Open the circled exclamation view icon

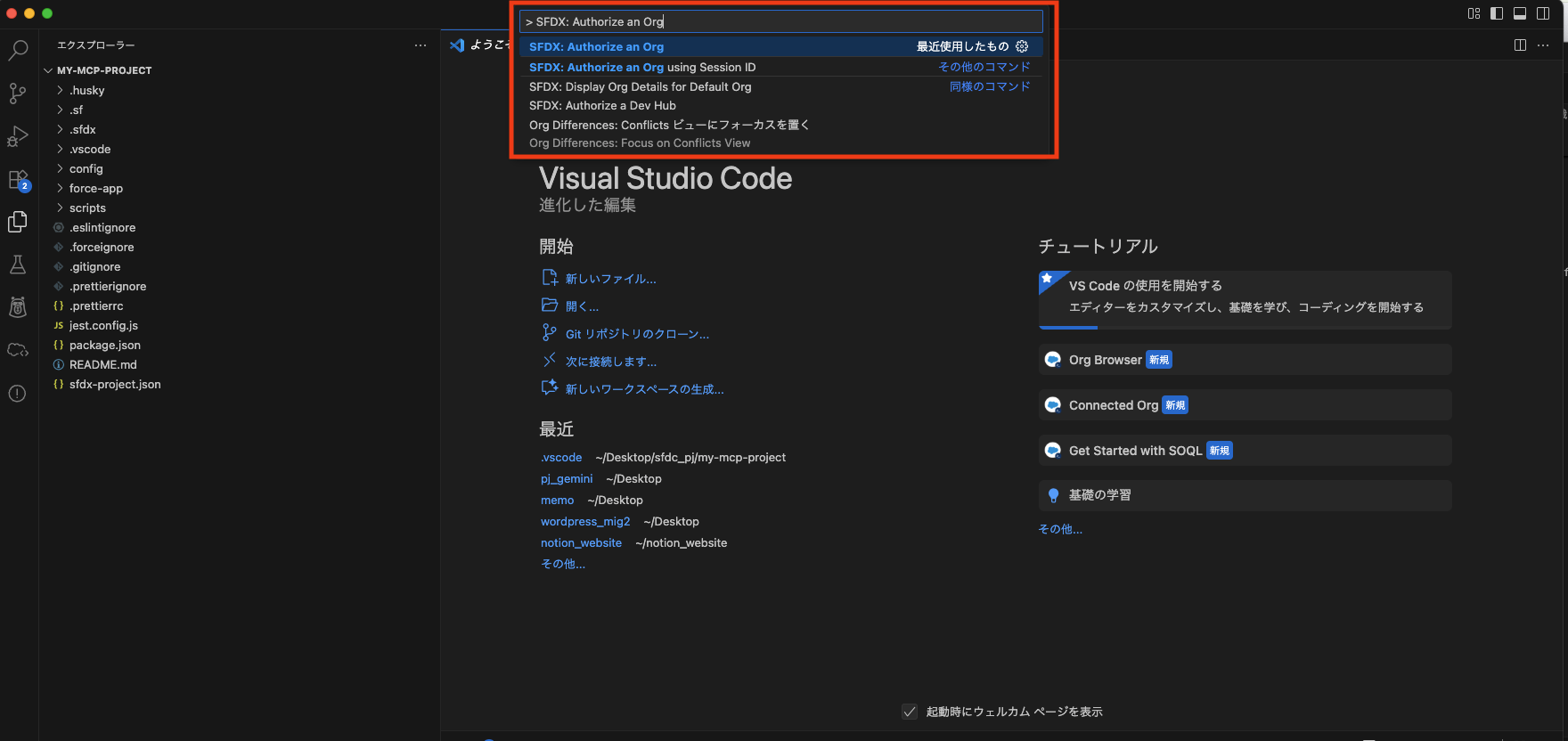click(x=18, y=394)
